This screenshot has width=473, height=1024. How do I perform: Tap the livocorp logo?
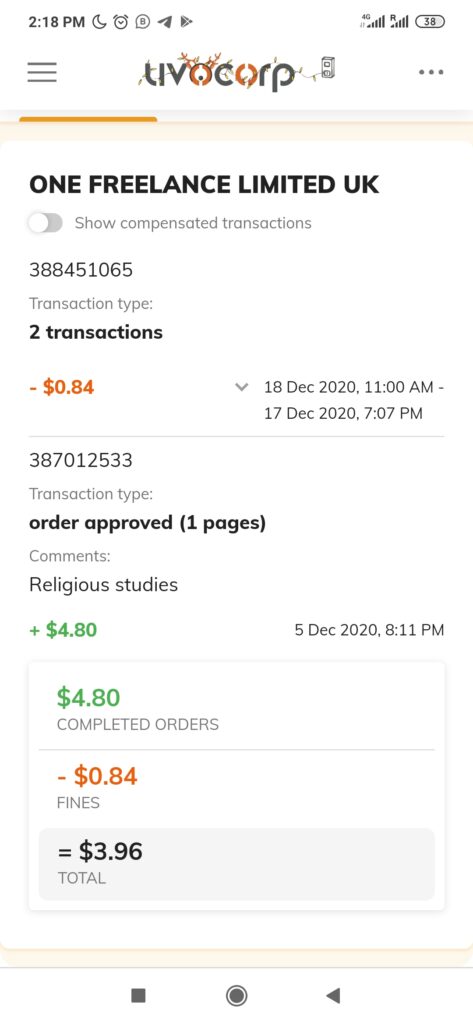[236, 72]
